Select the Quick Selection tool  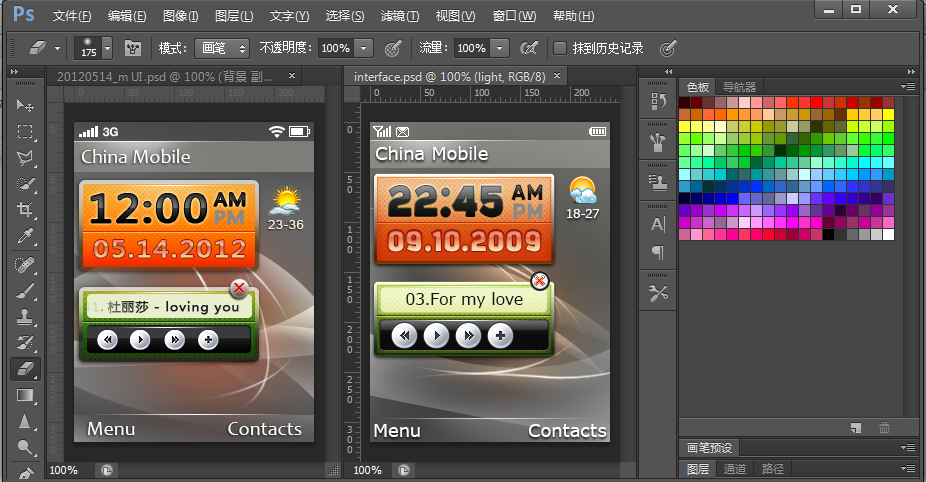(25, 184)
